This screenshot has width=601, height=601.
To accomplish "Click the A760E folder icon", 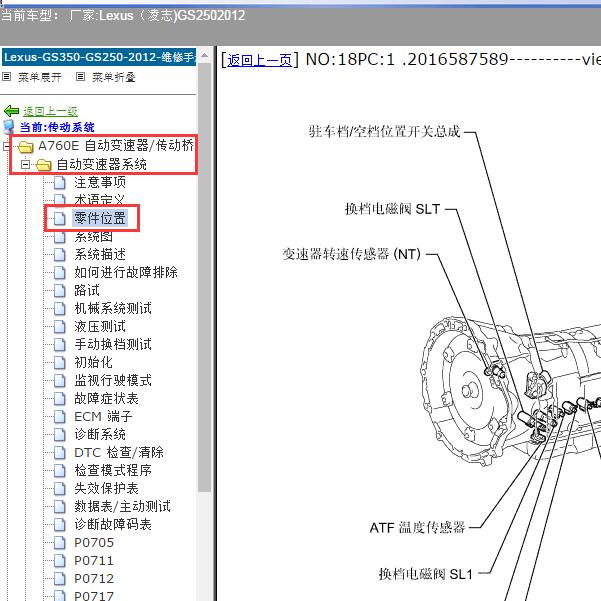I will [26, 146].
